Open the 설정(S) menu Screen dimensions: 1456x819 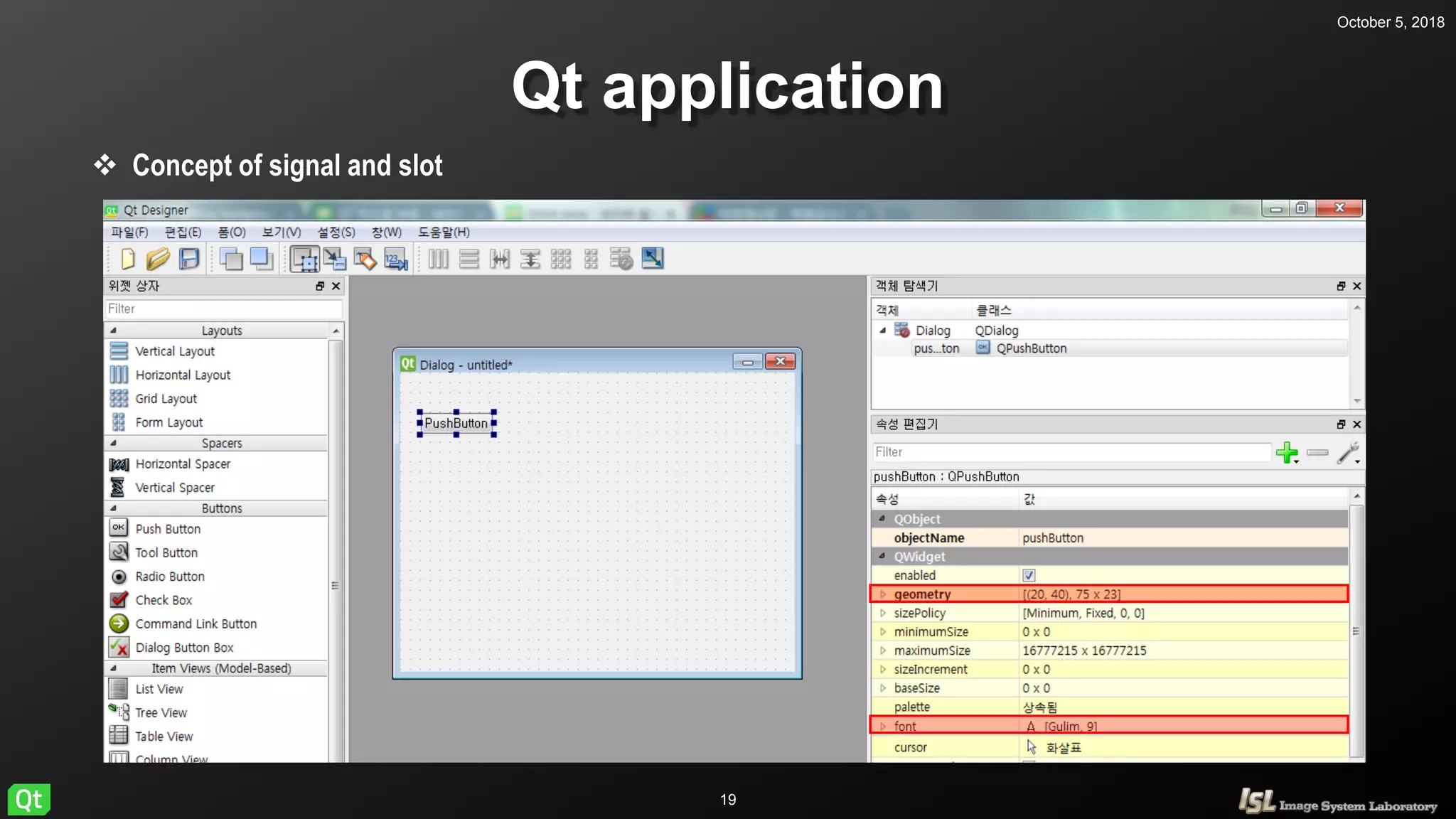click(336, 232)
